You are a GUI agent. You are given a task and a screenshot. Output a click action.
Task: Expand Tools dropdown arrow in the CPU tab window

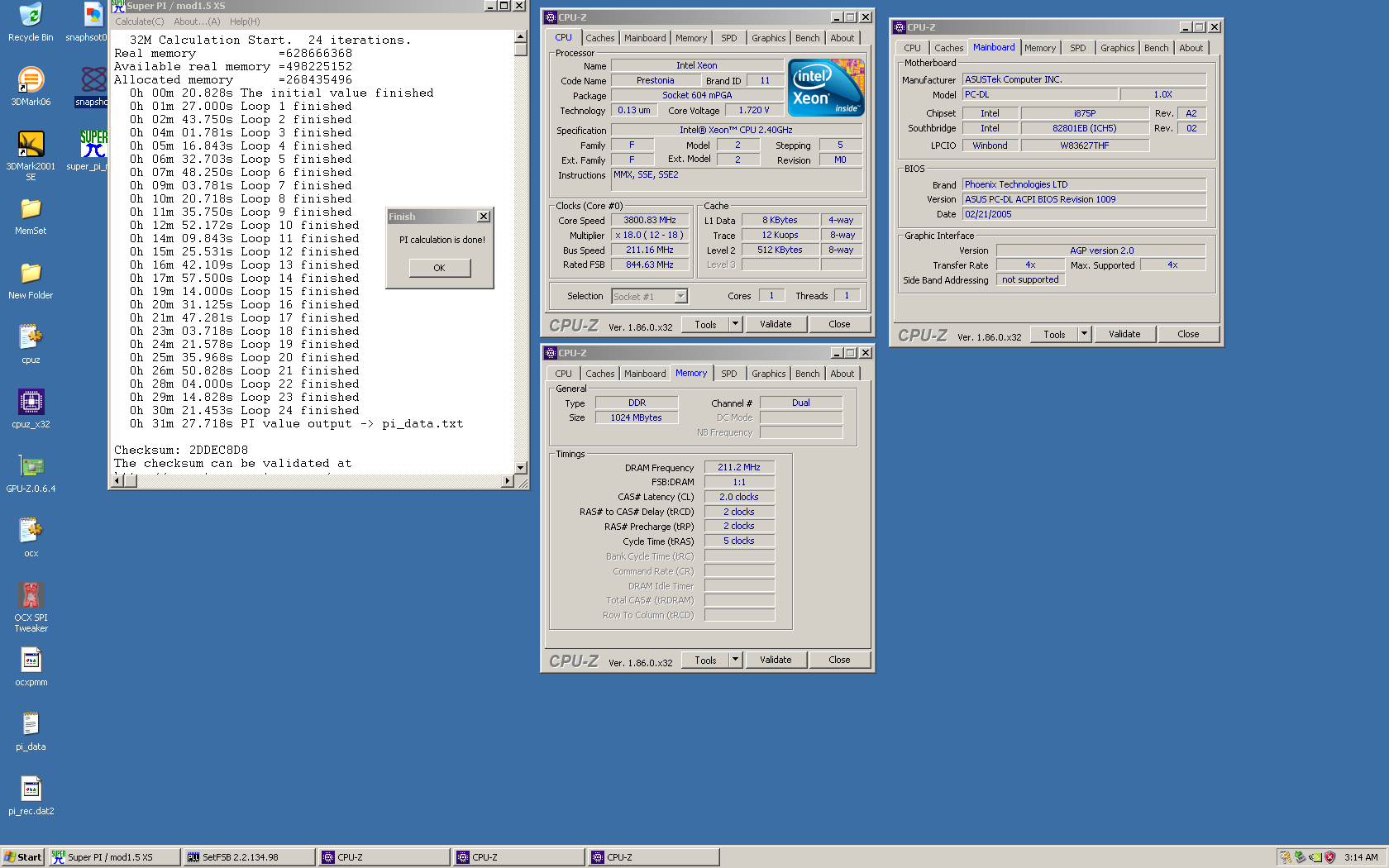click(735, 325)
